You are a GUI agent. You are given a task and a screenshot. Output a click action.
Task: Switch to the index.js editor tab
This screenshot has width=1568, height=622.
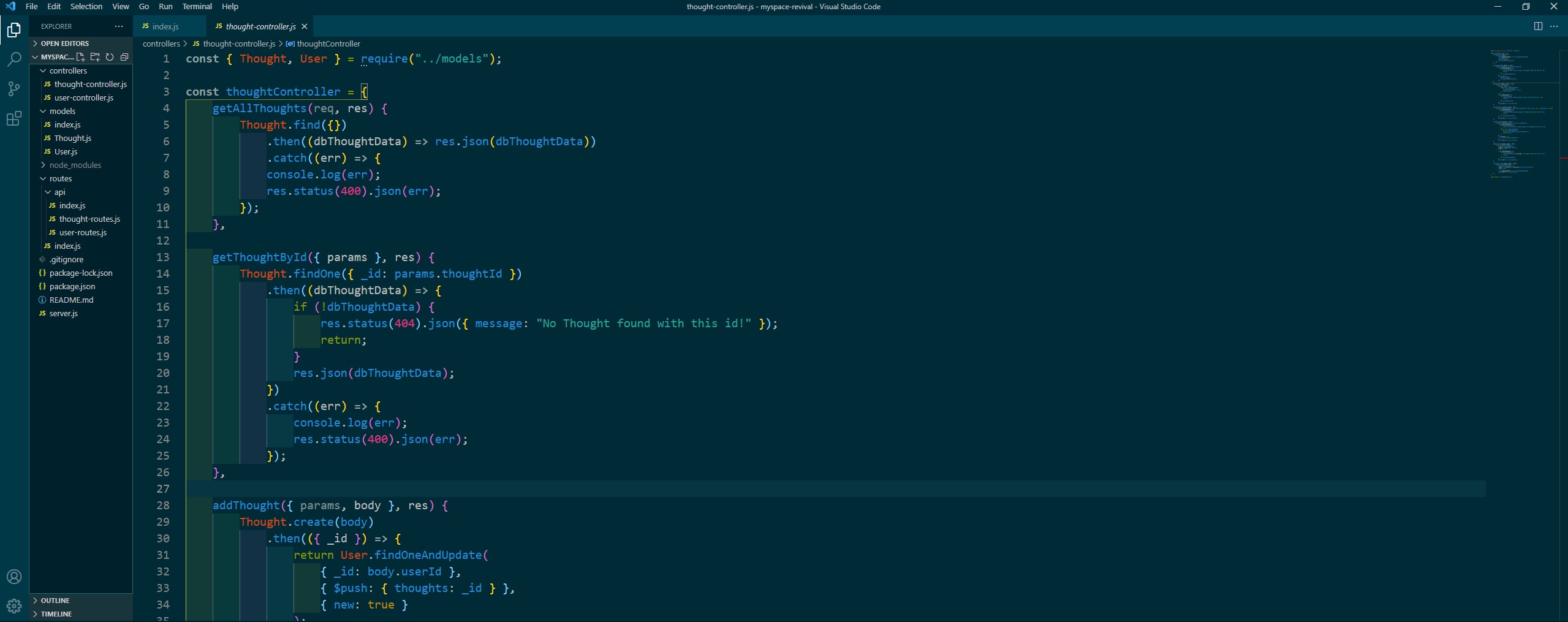click(165, 26)
